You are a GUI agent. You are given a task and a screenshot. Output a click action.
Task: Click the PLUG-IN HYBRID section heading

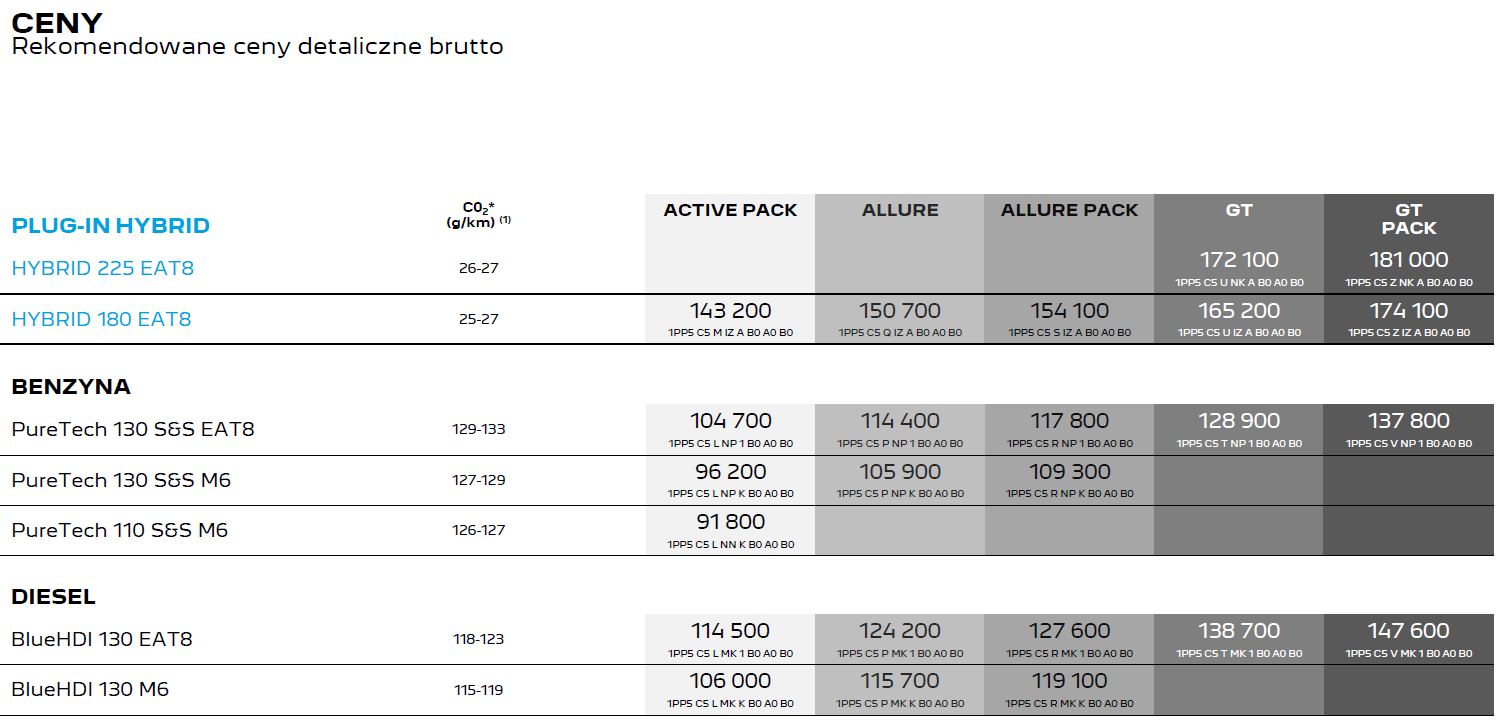pos(111,226)
